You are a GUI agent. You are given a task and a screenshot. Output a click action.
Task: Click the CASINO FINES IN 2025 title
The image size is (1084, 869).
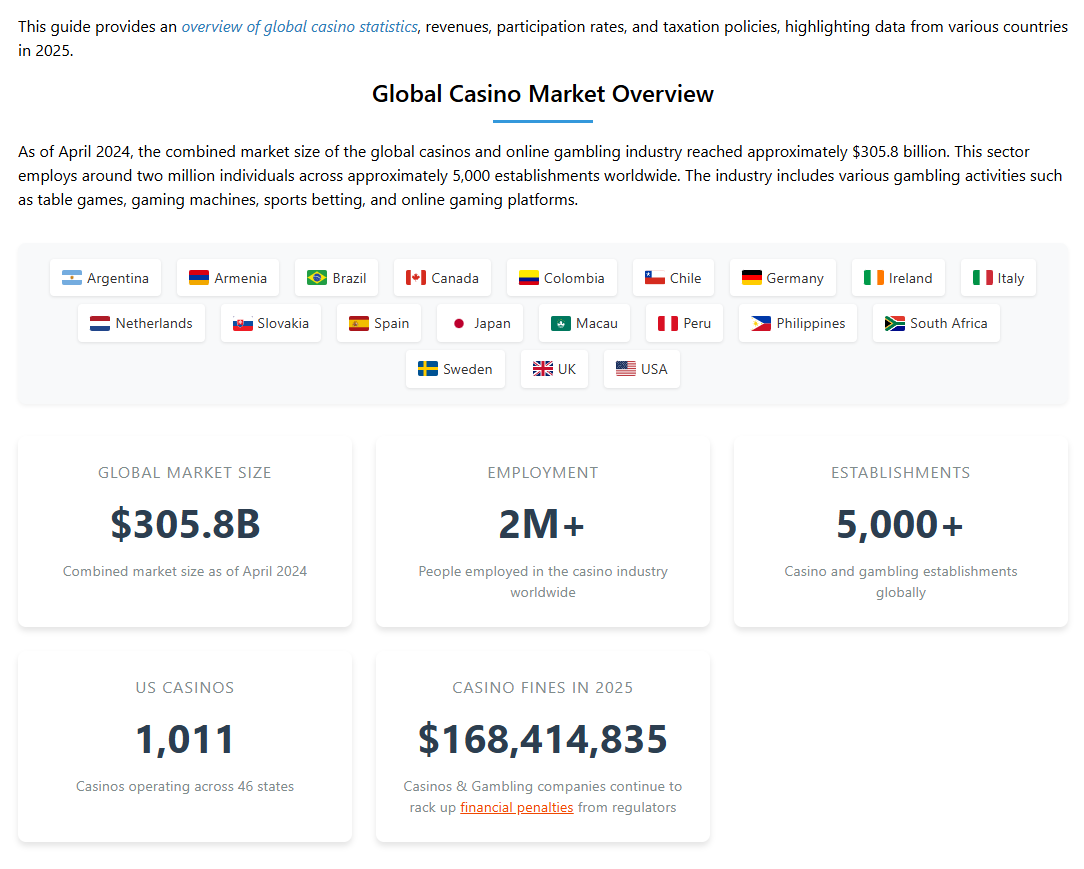tap(543, 688)
